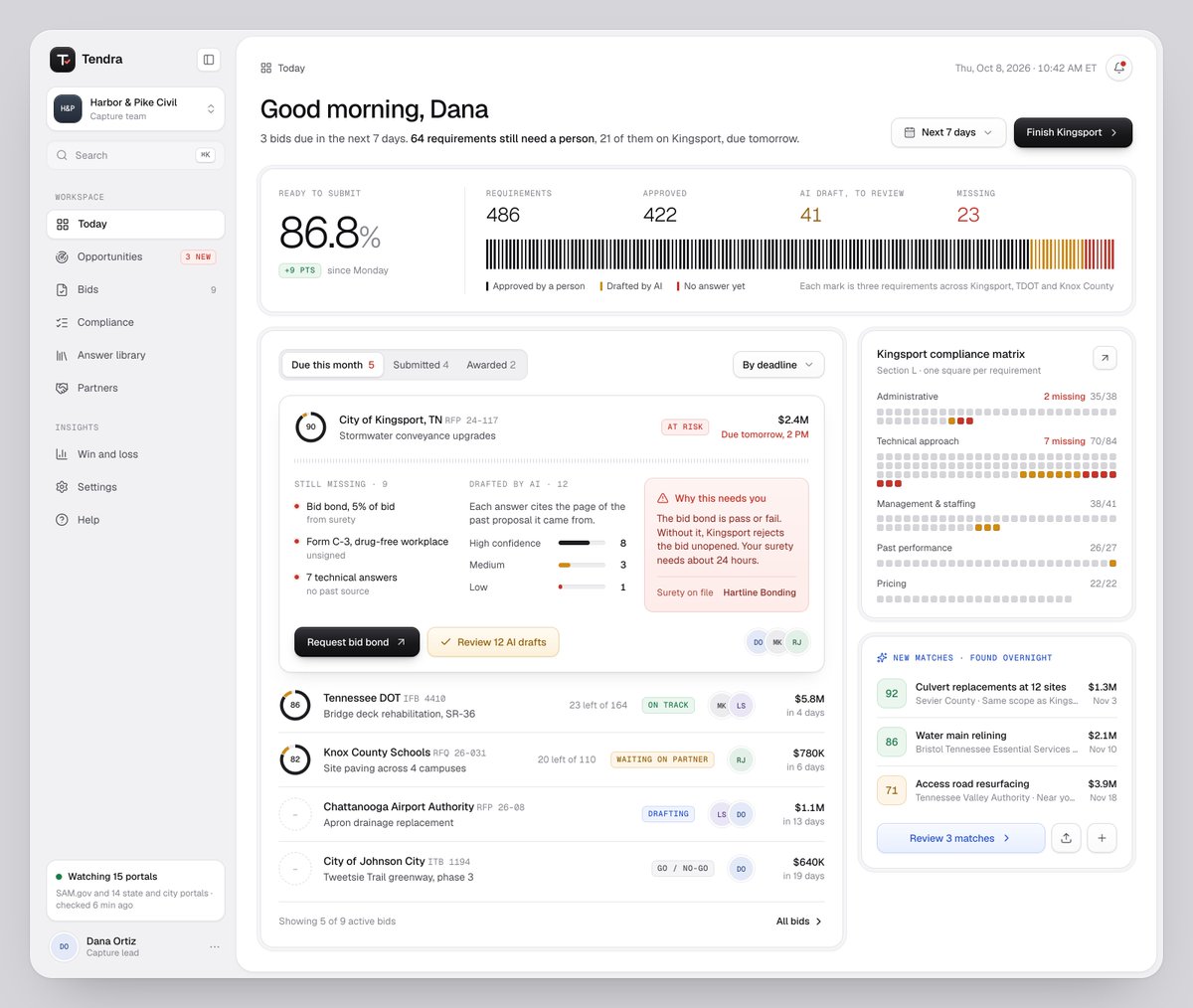Click the Win and loss chart icon
This screenshot has height=1008, width=1193.
coord(63,454)
